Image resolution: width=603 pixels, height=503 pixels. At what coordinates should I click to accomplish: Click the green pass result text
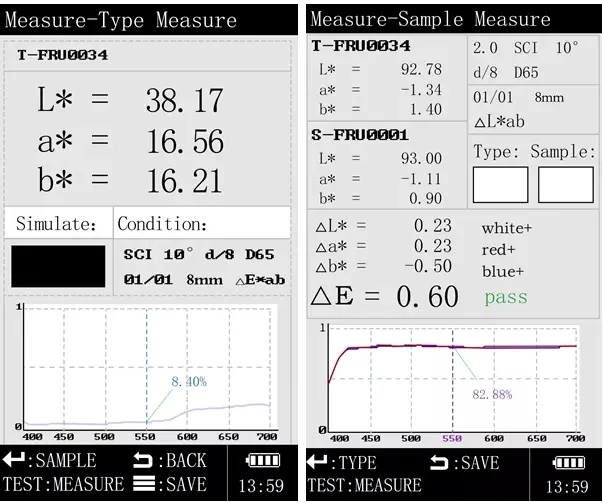click(x=506, y=297)
